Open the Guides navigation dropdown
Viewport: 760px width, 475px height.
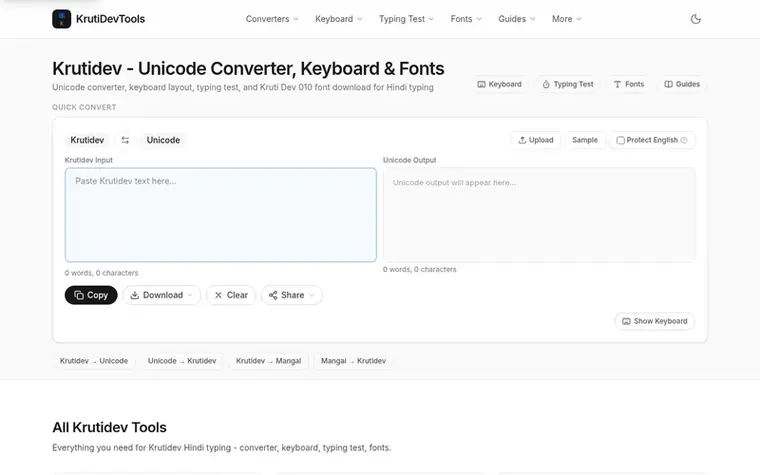[517, 19]
